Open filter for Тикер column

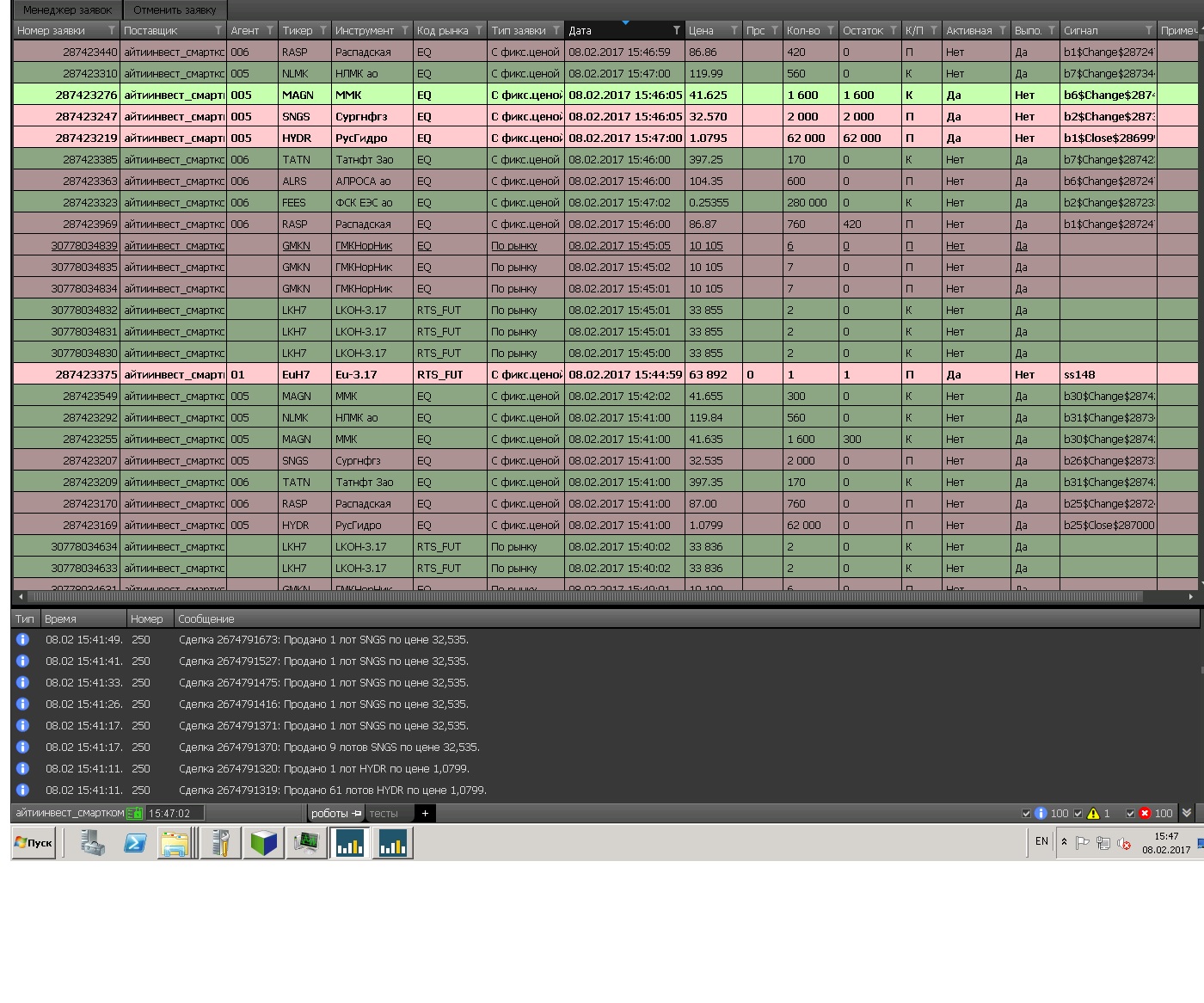(x=323, y=30)
